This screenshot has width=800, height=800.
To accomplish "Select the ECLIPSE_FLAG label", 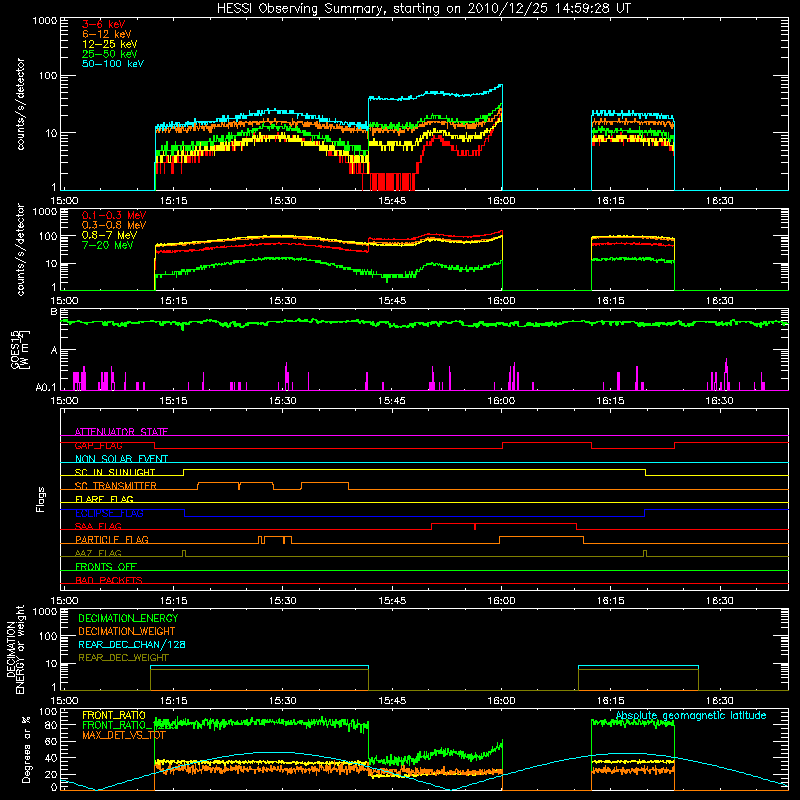I will coord(109,513).
